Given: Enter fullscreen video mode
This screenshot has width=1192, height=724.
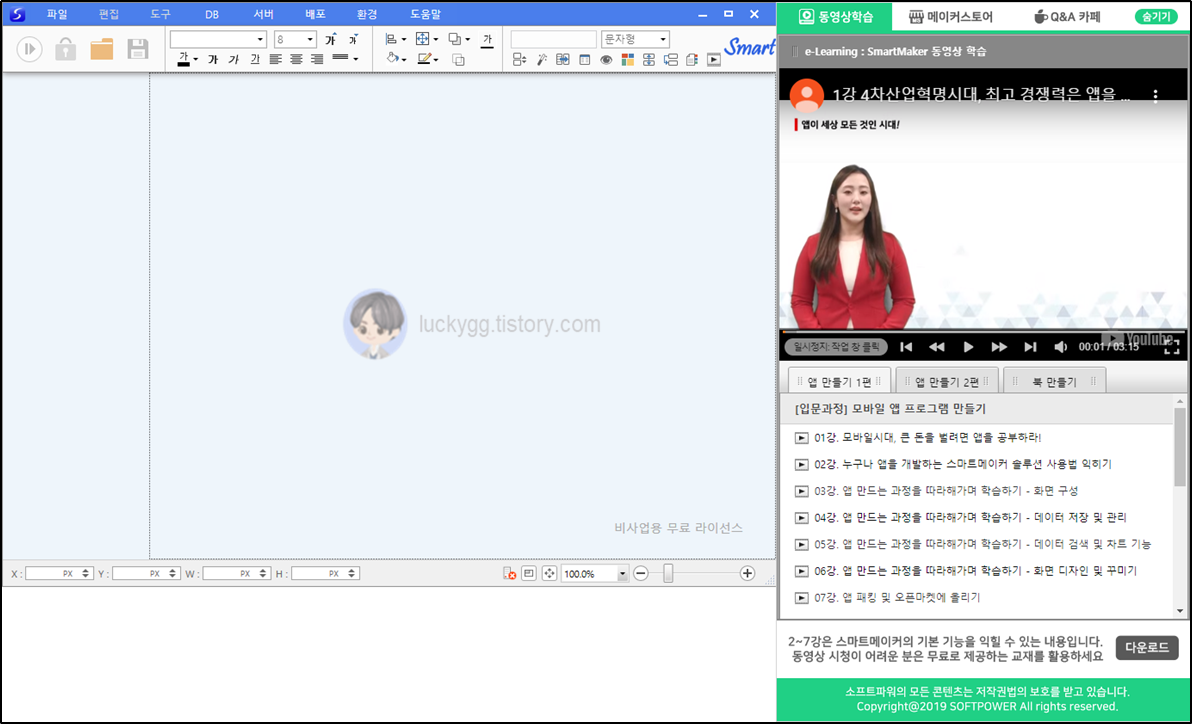Looking at the screenshot, I should tap(1171, 347).
